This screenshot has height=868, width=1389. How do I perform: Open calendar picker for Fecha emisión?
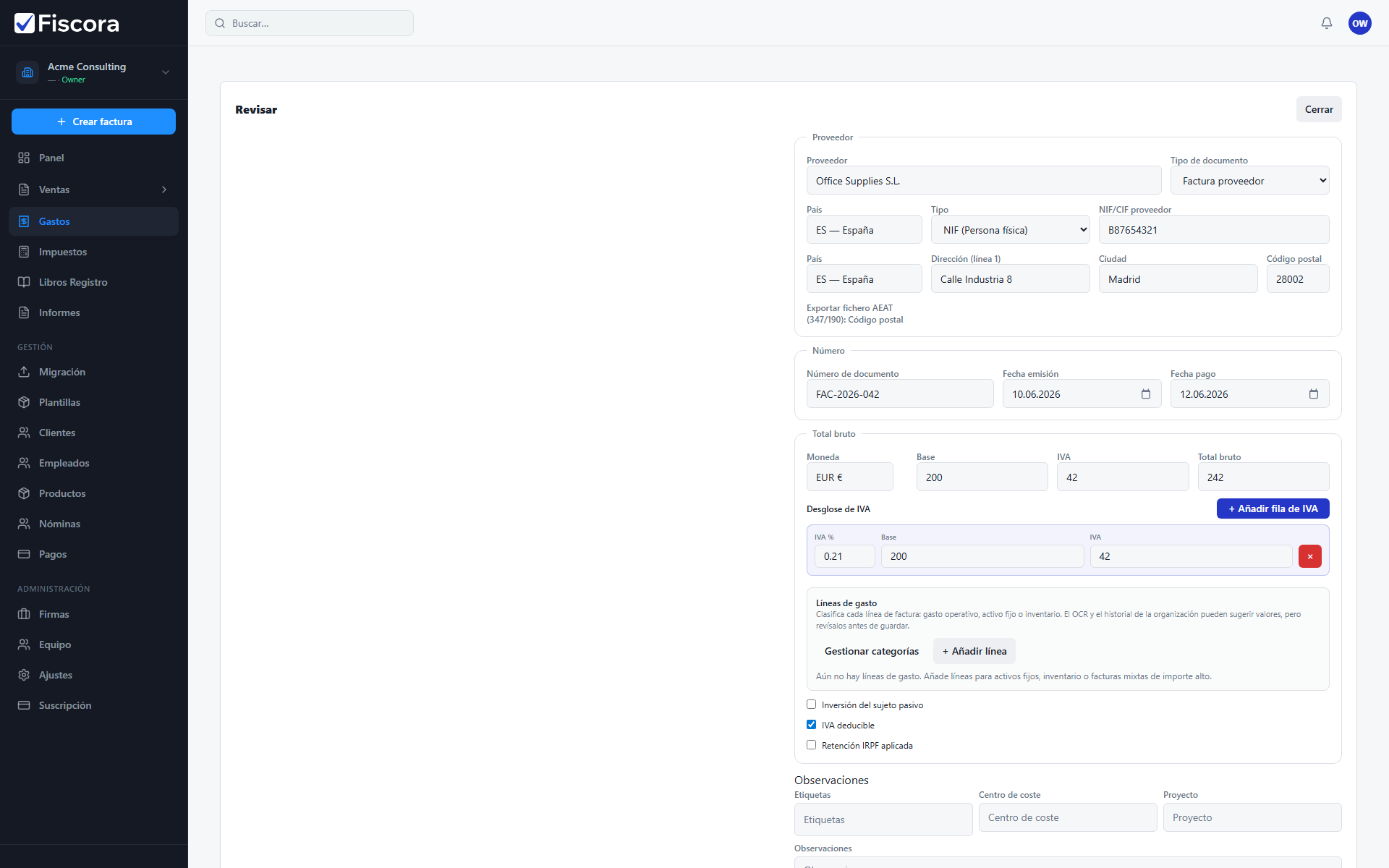tap(1145, 394)
